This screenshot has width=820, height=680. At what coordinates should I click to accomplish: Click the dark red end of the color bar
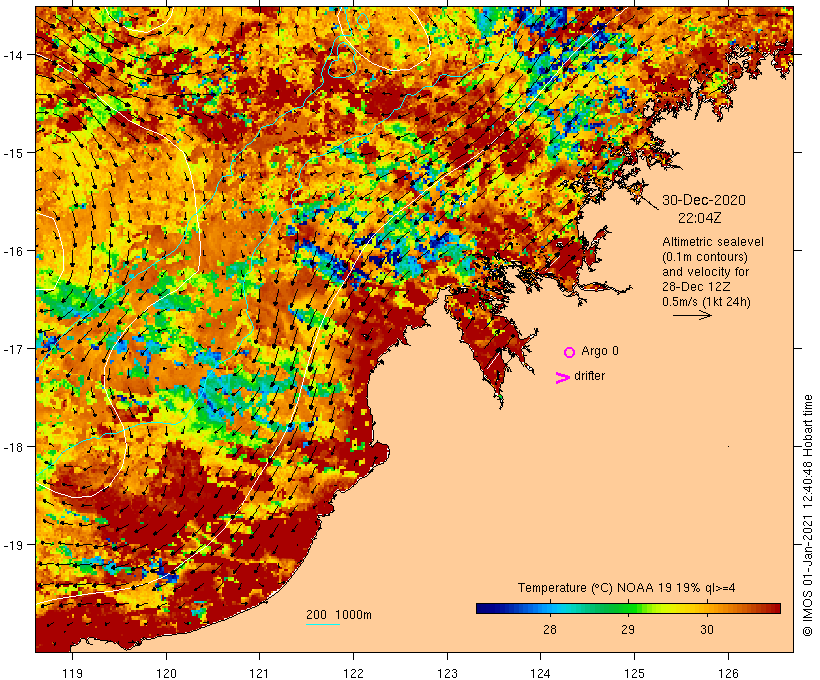coord(774,608)
